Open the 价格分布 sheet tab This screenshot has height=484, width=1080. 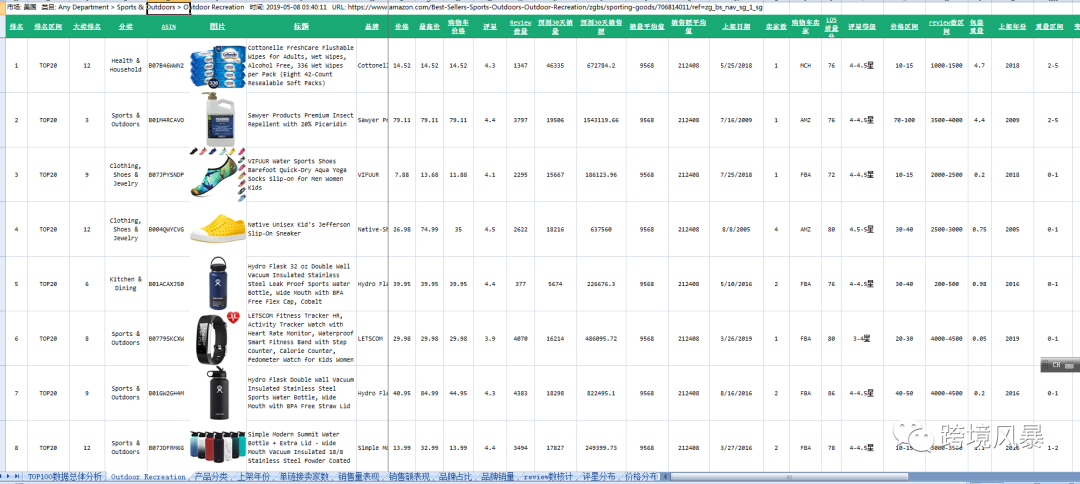click(x=640, y=476)
